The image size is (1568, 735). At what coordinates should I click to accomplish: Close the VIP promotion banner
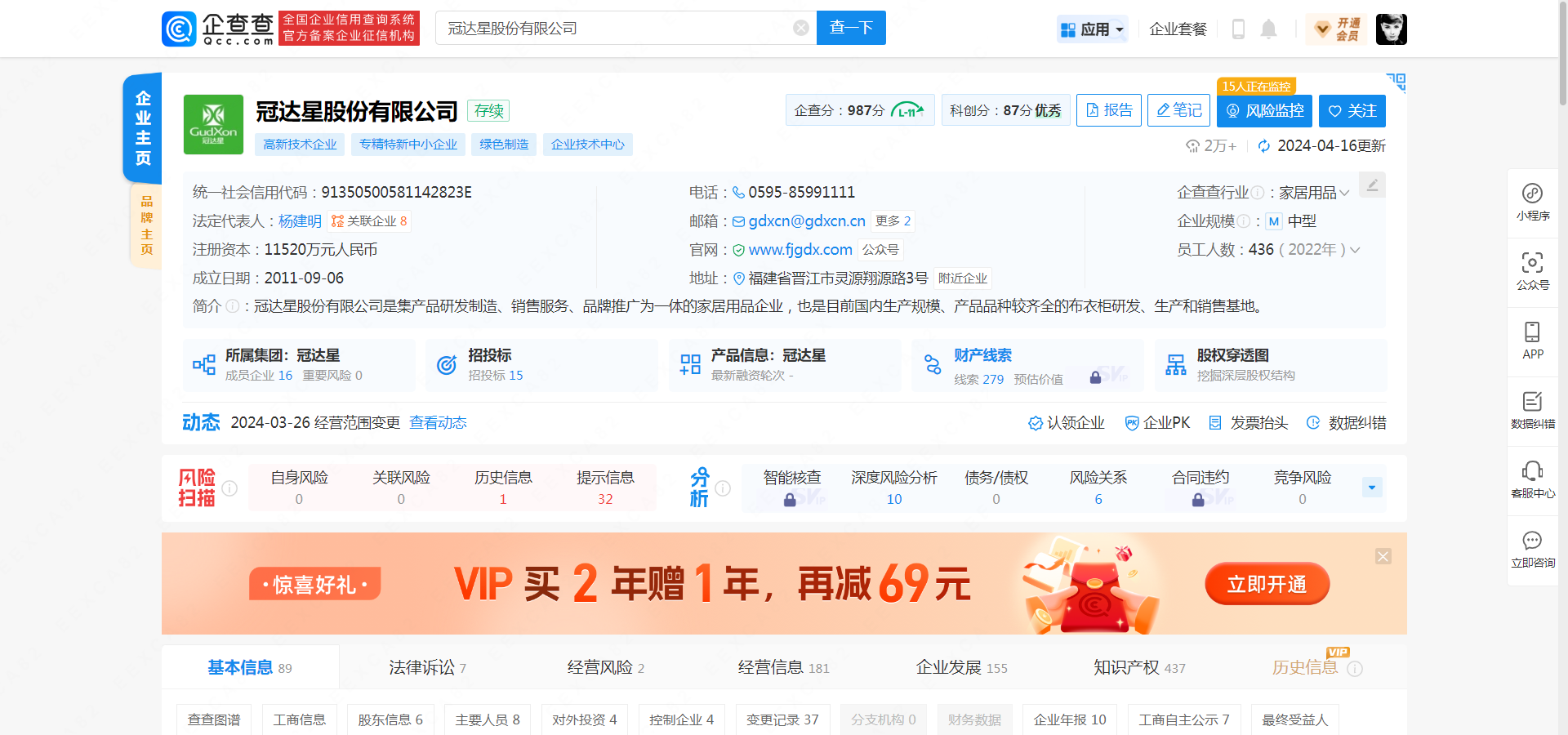(x=1383, y=556)
